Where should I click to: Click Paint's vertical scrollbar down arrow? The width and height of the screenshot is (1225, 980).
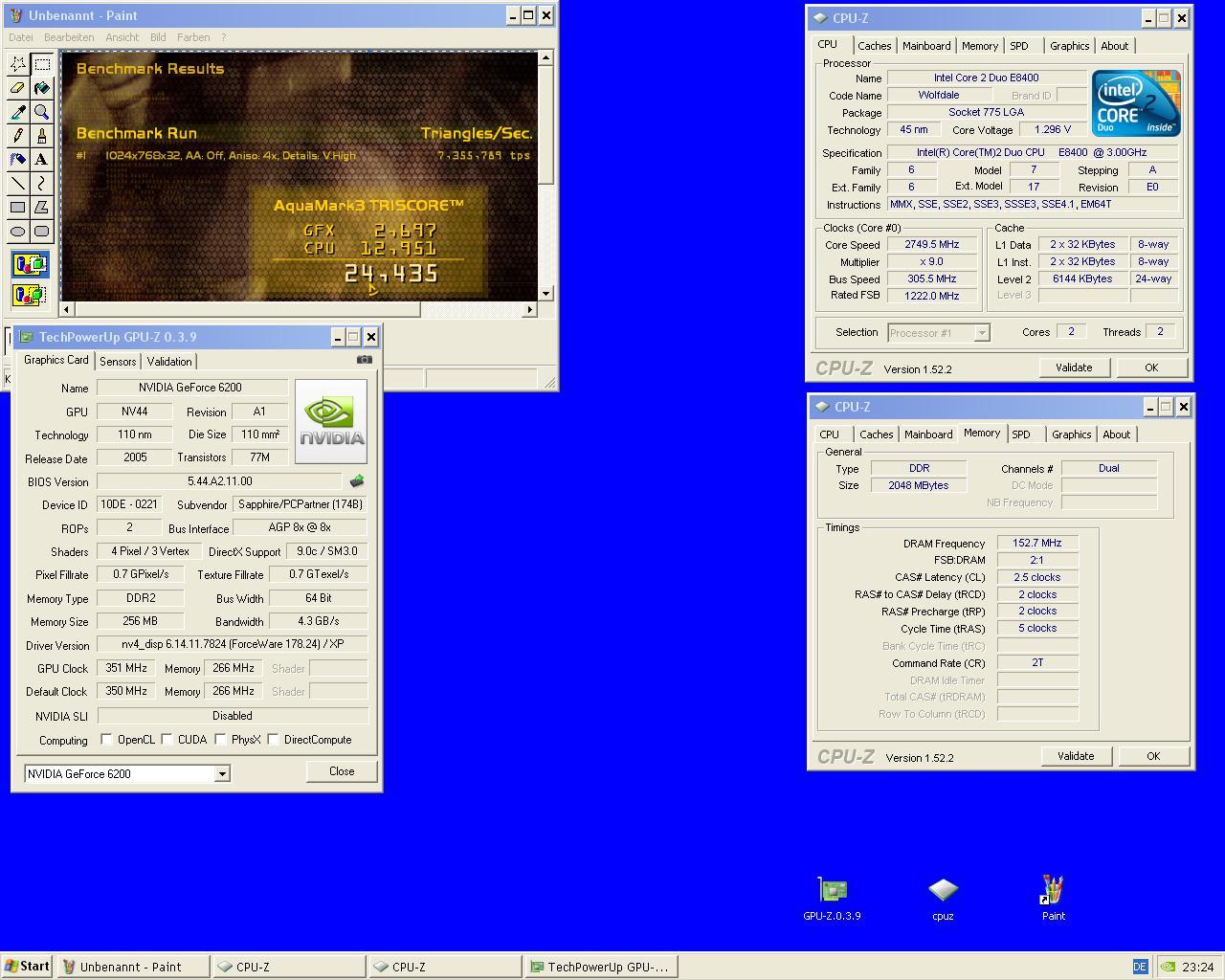[x=546, y=294]
